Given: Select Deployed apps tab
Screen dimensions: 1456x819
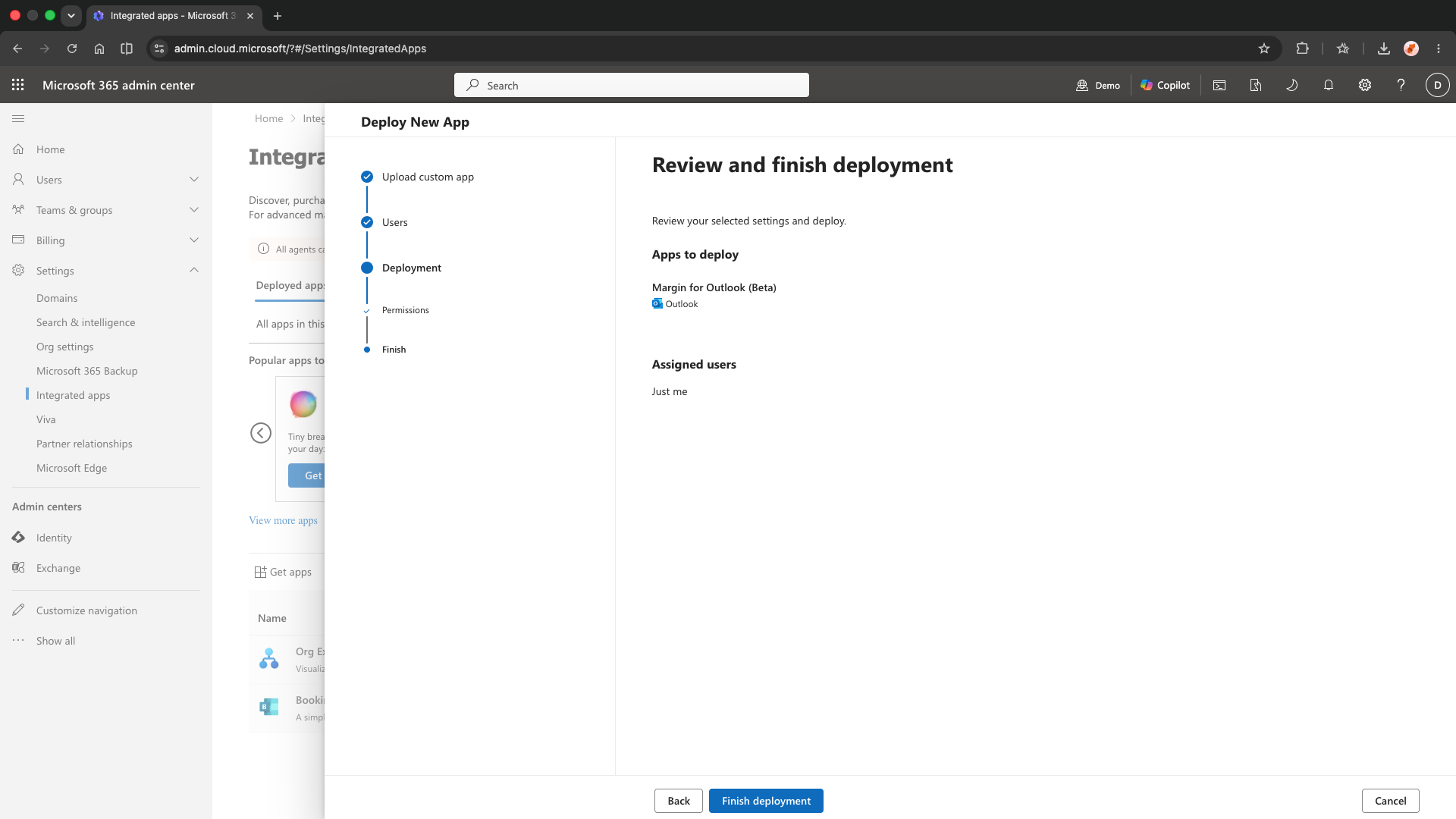Looking at the screenshot, I should tap(290, 285).
